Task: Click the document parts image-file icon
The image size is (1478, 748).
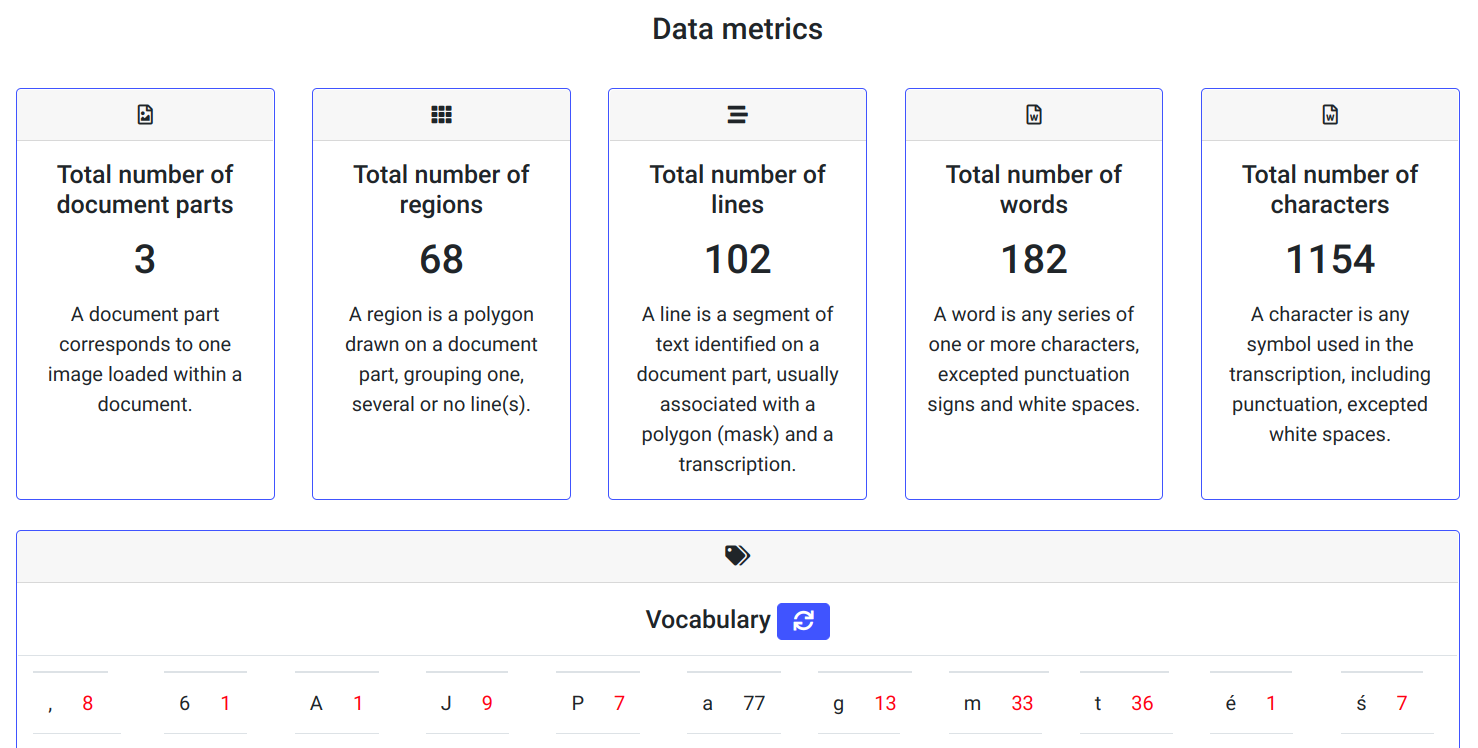Action: pos(145,115)
